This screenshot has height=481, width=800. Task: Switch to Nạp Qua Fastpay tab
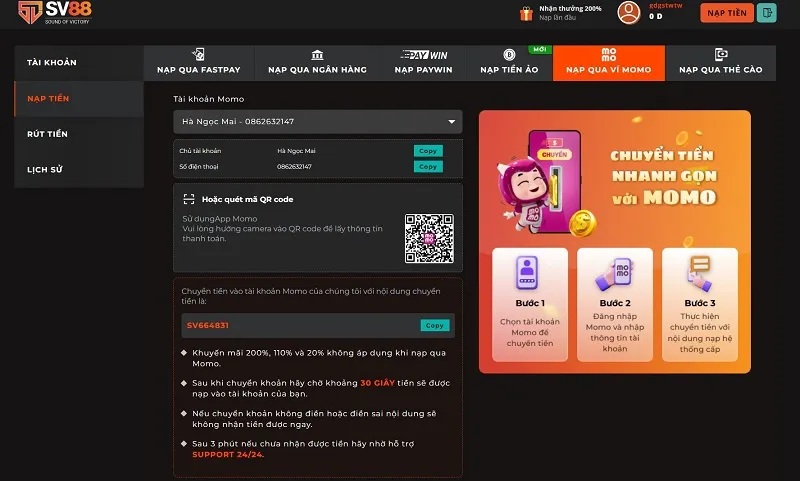[199, 62]
